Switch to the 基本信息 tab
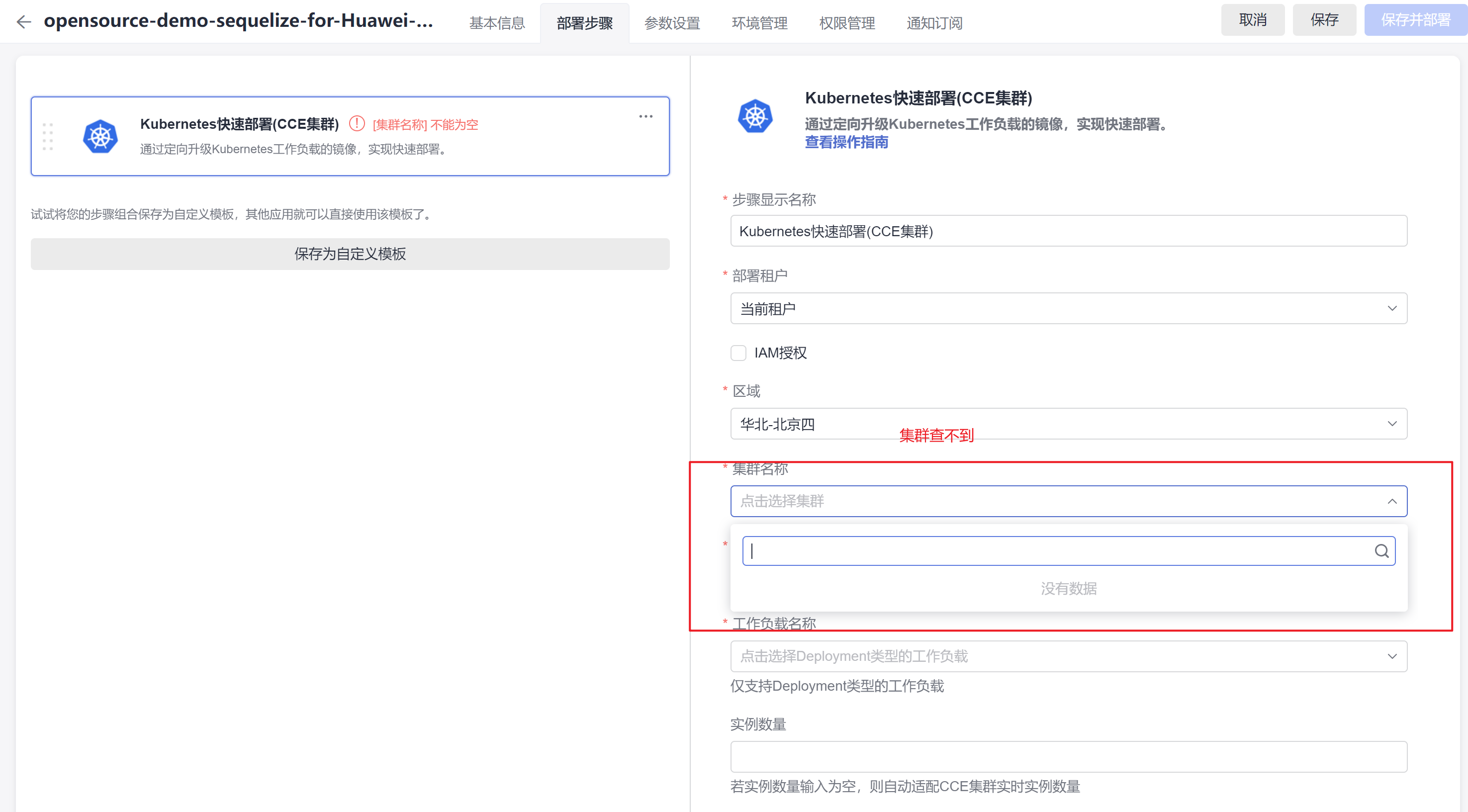The height and width of the screenshot is (812, 1468). pyautogui.click(x=497, y=23)
